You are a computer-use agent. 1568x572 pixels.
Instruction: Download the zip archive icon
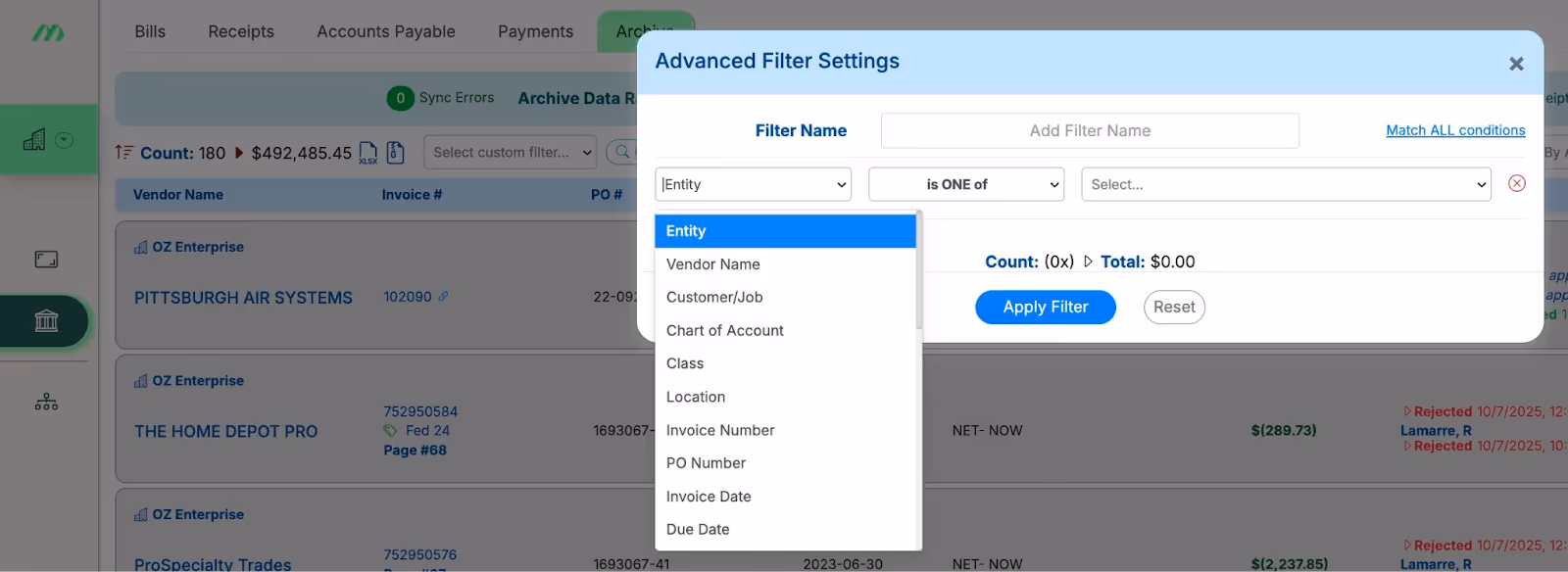coord(395,152)
